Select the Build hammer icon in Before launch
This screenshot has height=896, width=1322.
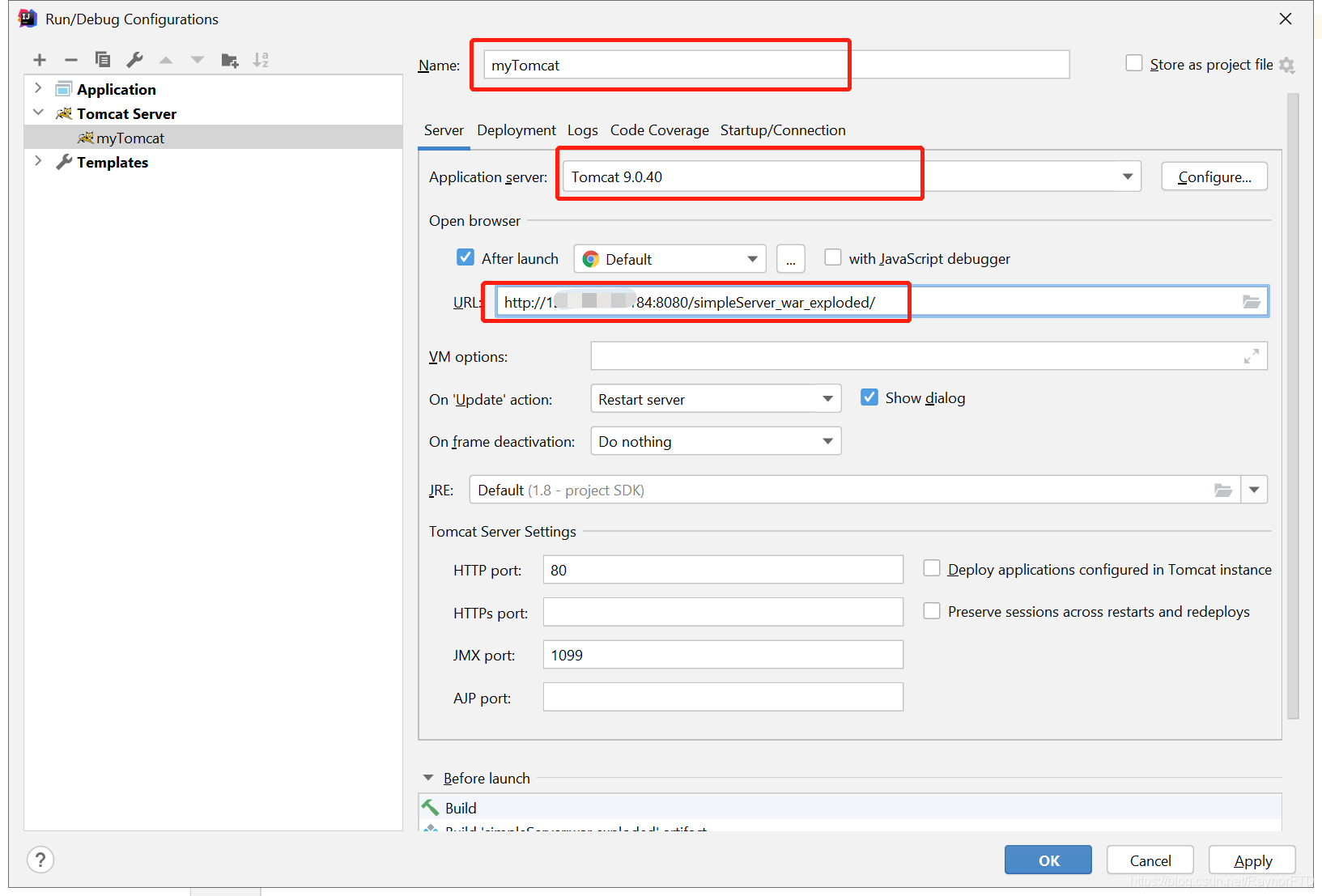coord(430,807)
